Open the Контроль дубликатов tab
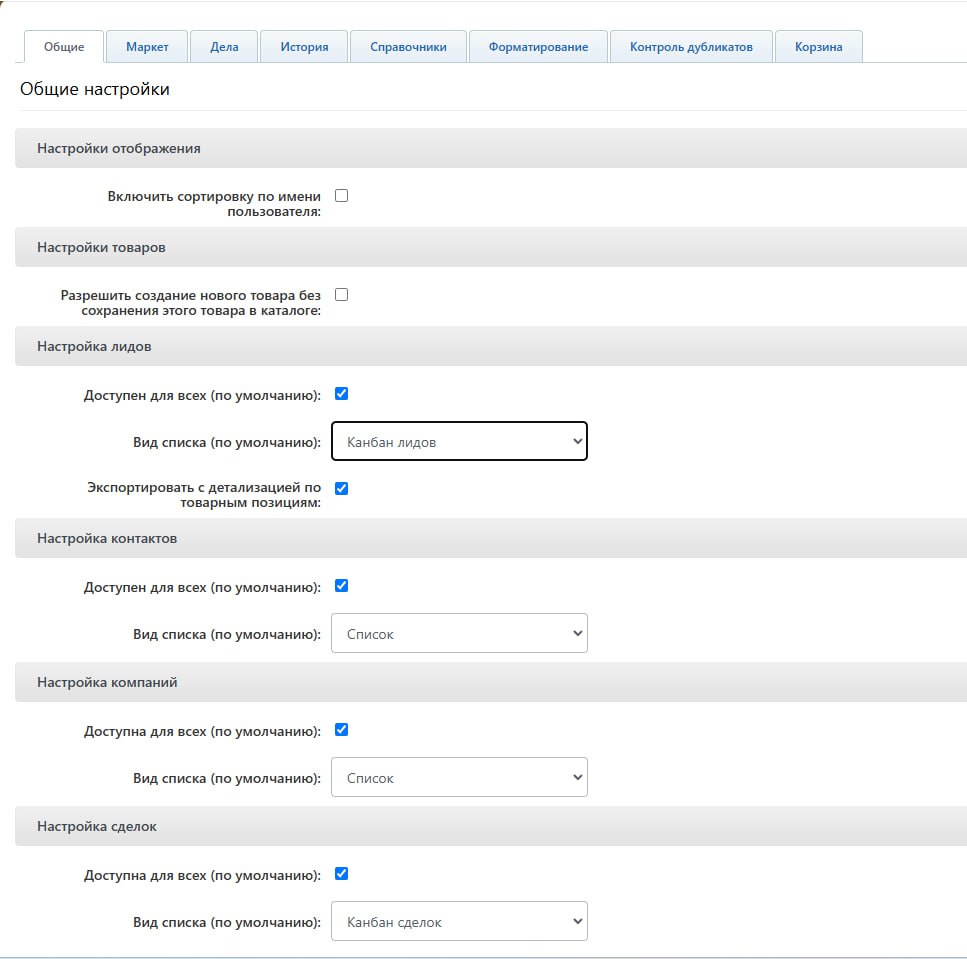The image size is (967, 959). click(691, 47)
